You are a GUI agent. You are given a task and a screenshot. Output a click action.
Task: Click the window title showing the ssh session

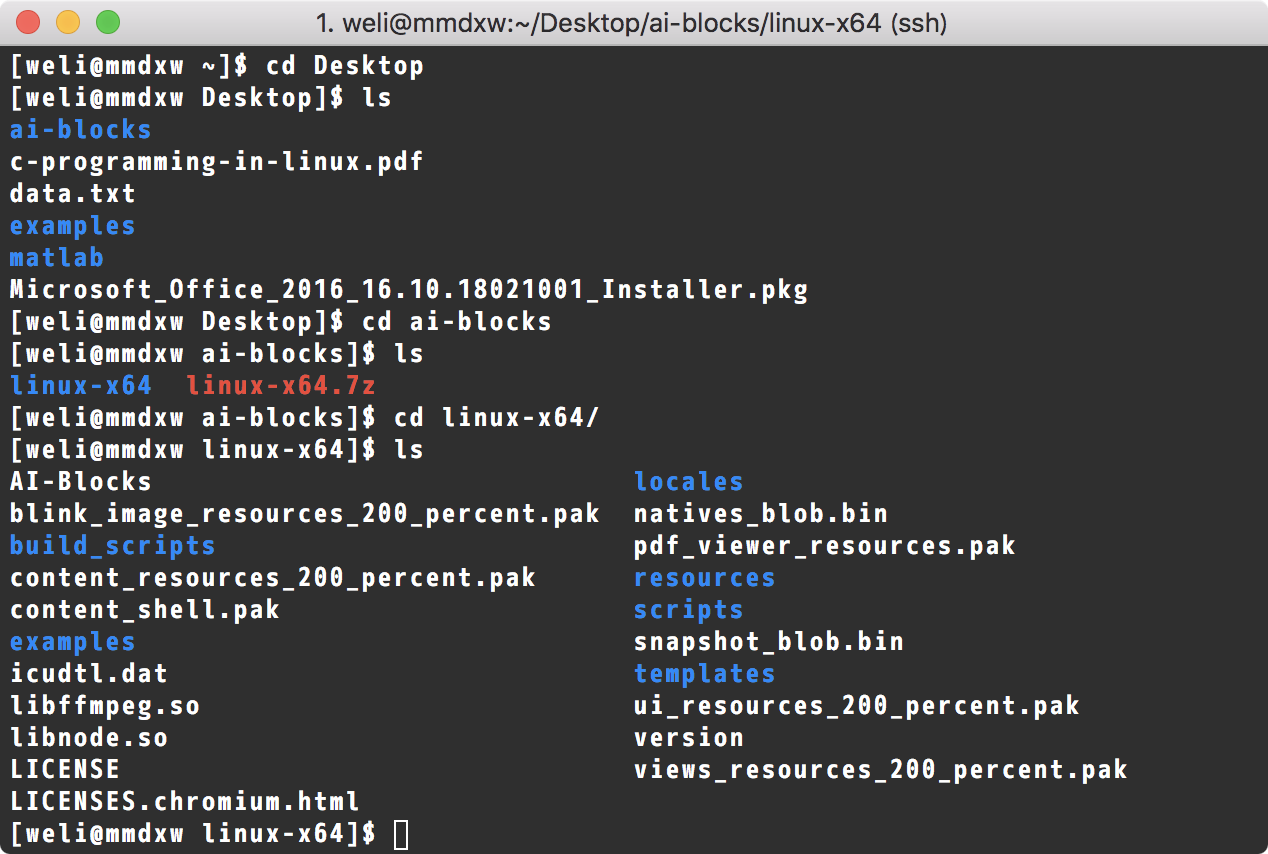[x=631, y=22]
